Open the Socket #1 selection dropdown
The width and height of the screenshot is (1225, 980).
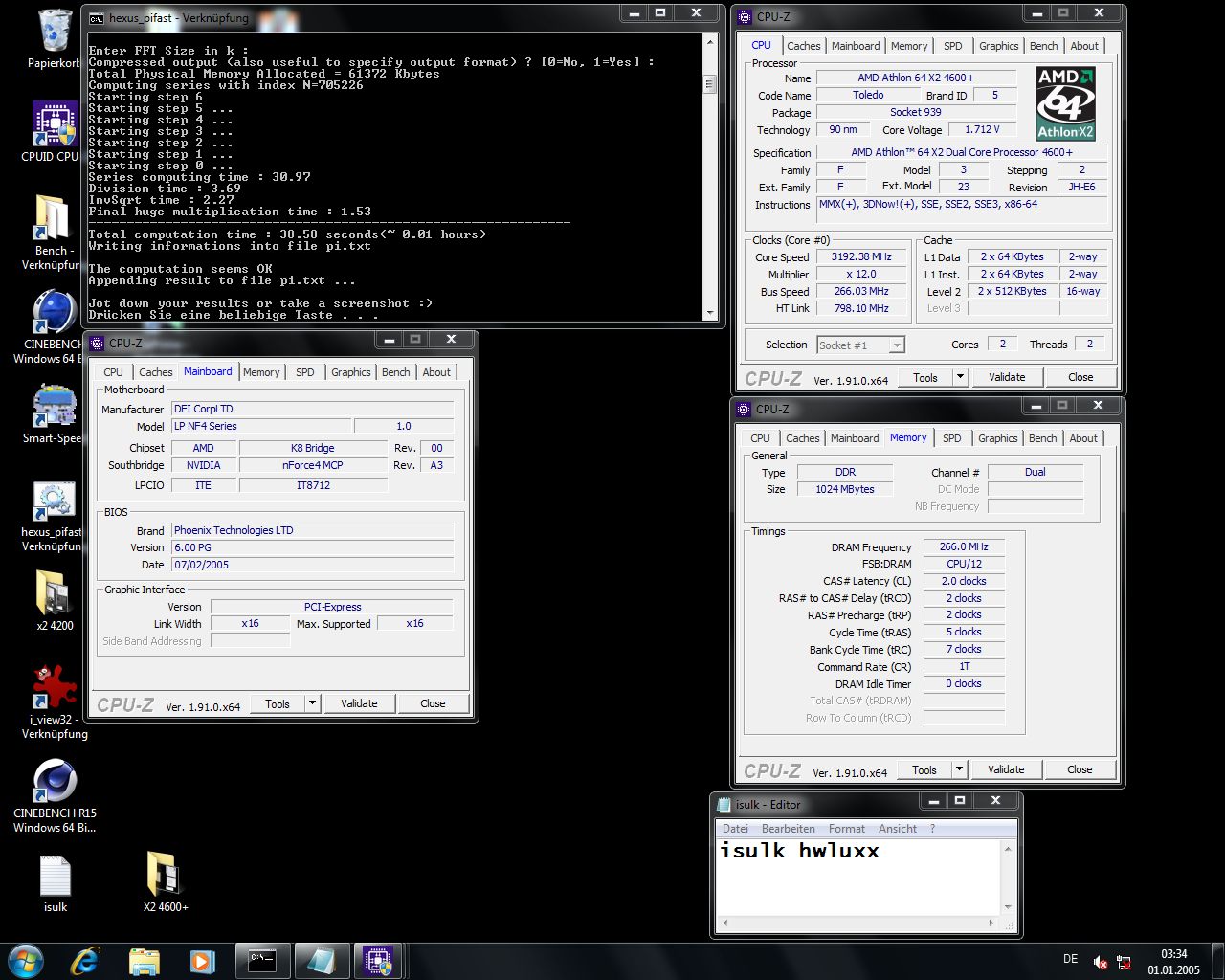pyautogui.click(x=860, y=345)
